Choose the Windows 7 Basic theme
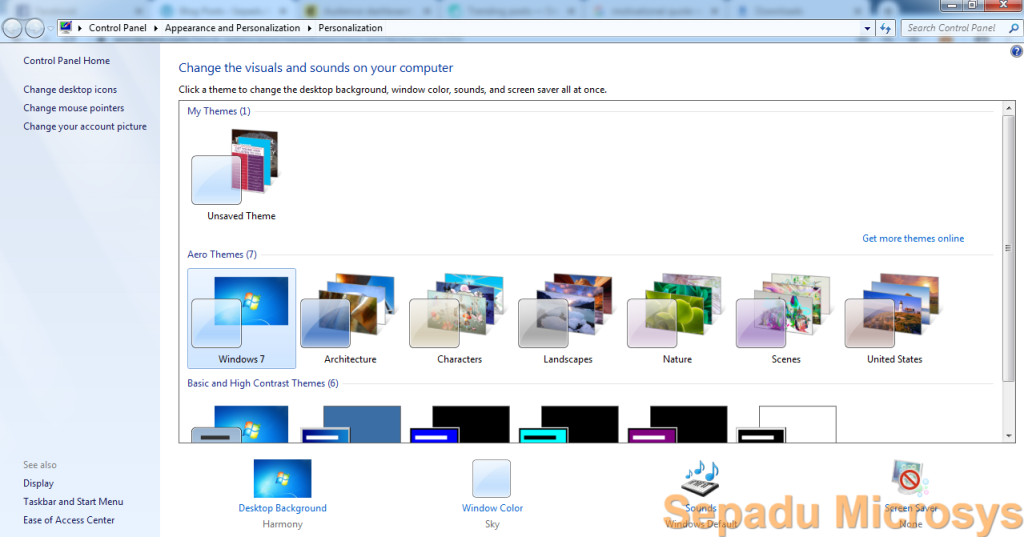The width and height of the screenshot is (1024, 537). pyautogui.click(x=241, y=423)
